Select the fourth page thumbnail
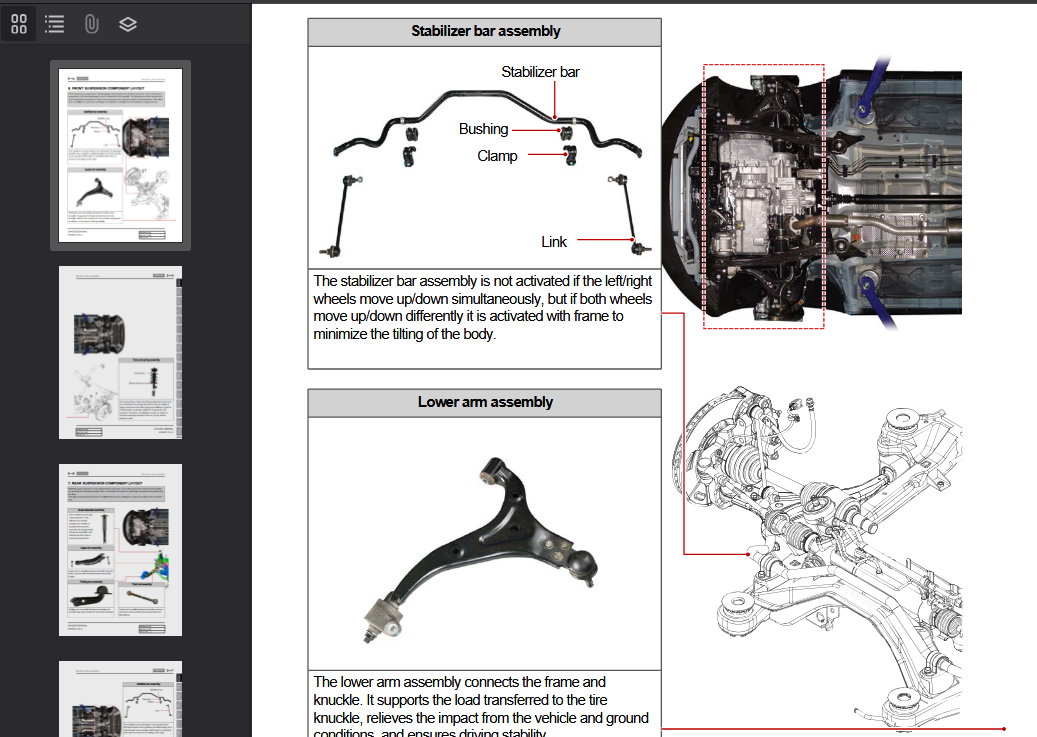The height and width of the screenshot is (737, 1037). (x=120, y=699)
